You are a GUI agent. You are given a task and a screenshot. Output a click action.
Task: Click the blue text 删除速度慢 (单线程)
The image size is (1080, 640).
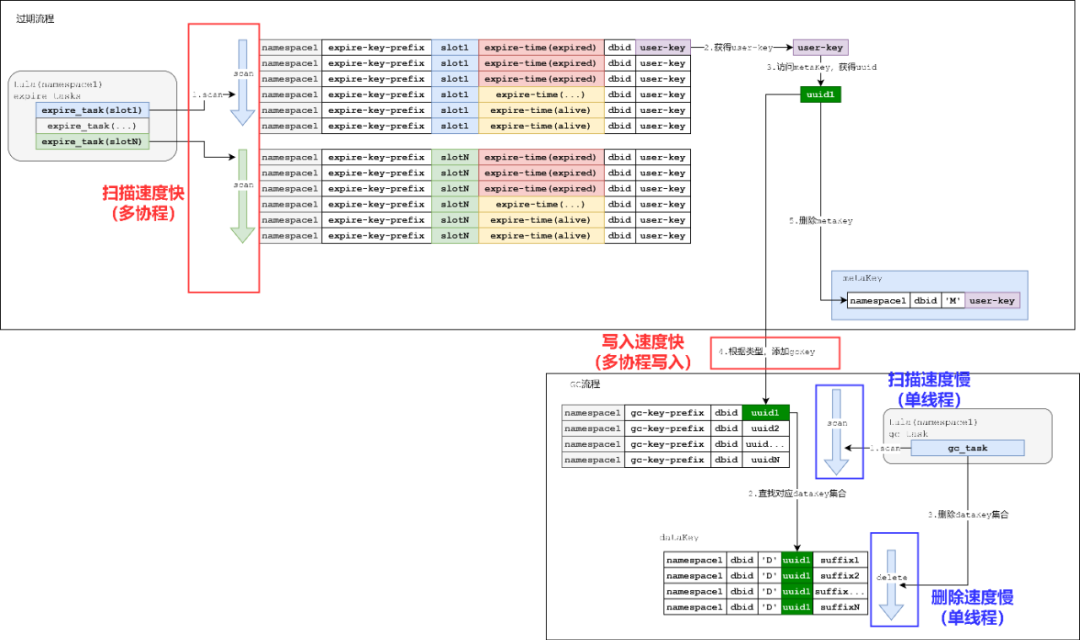click(x=972, y=607)
